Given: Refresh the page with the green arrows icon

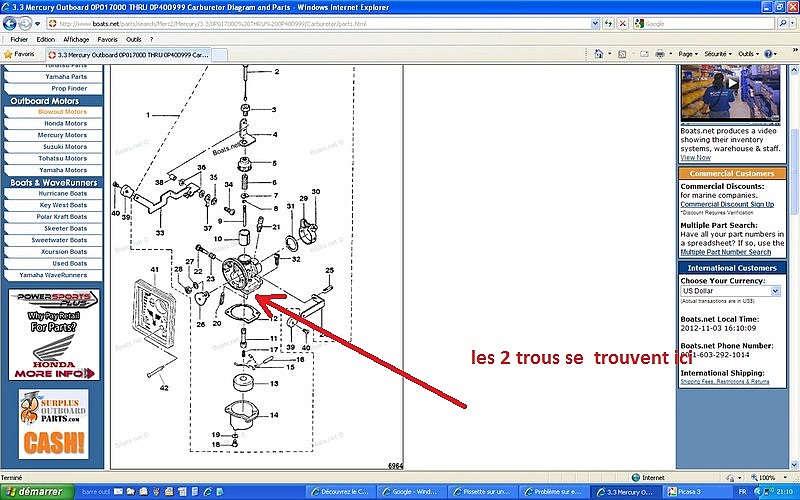Looking at the screenshot, I should coord(608,23).
